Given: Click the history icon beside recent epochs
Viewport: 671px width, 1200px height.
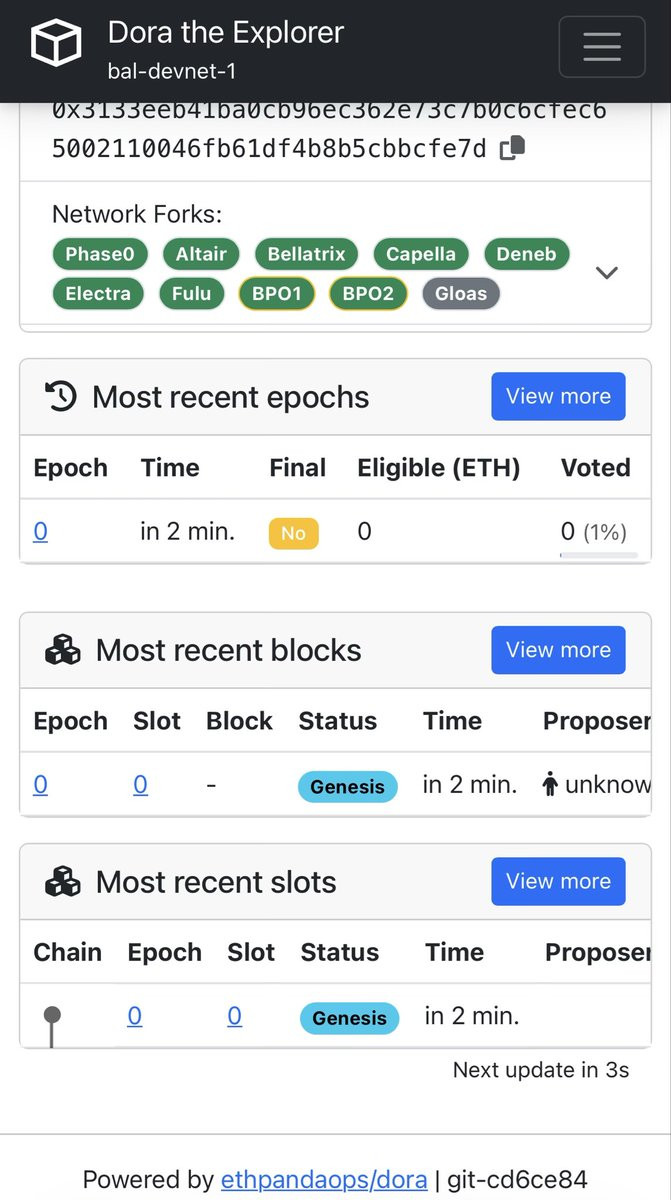Looking at the screenshot, I should [61, 397].
